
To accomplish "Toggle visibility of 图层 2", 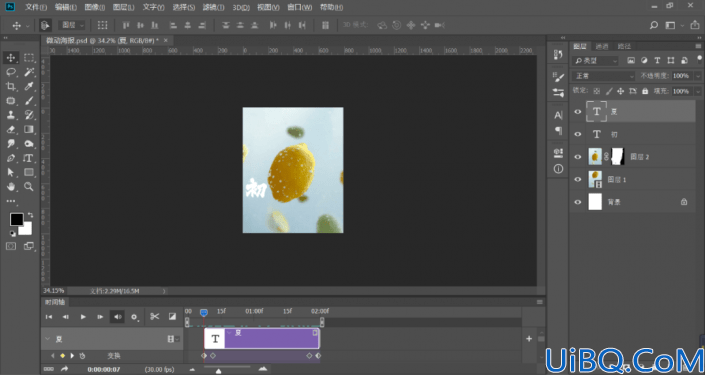I will click(x=578, y=156).
